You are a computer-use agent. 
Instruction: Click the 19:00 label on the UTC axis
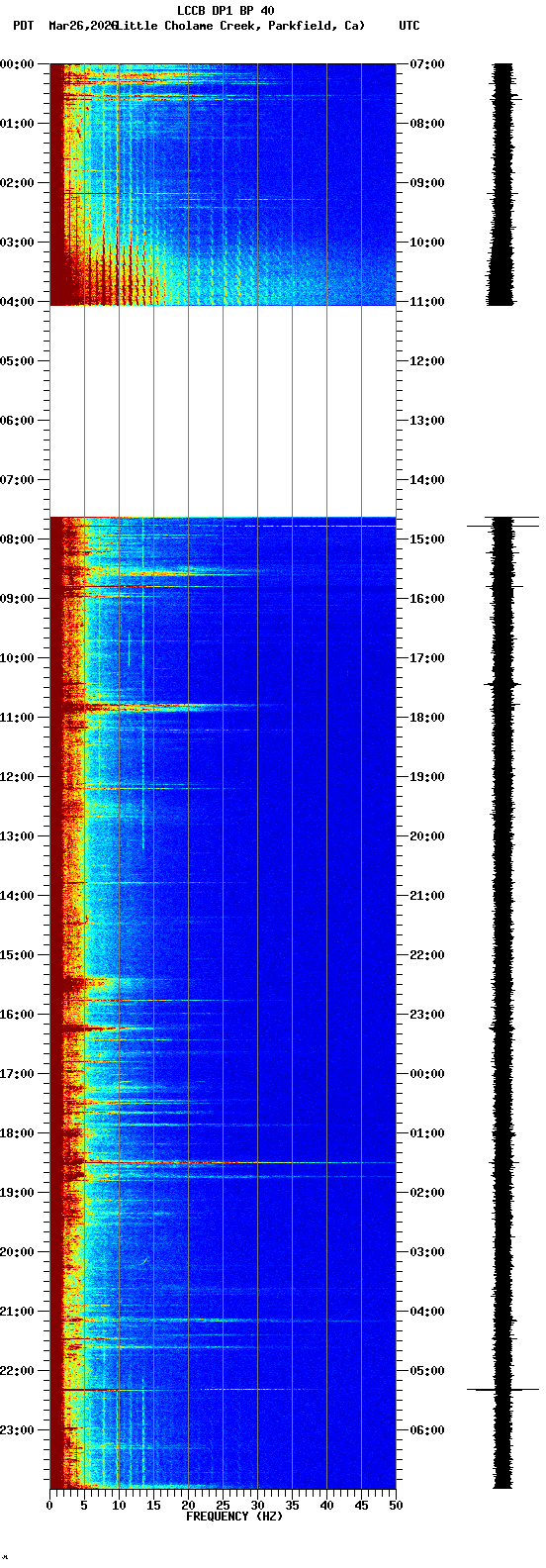click(427, 777)
